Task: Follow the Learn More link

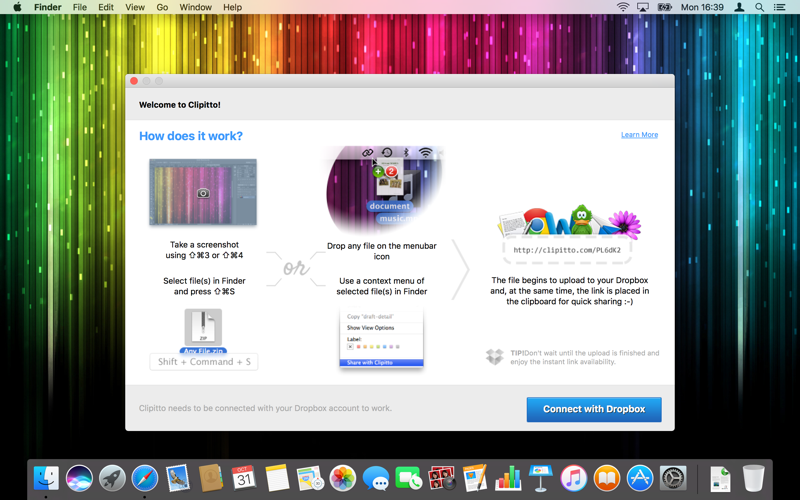Action: (x=639, y=135)
